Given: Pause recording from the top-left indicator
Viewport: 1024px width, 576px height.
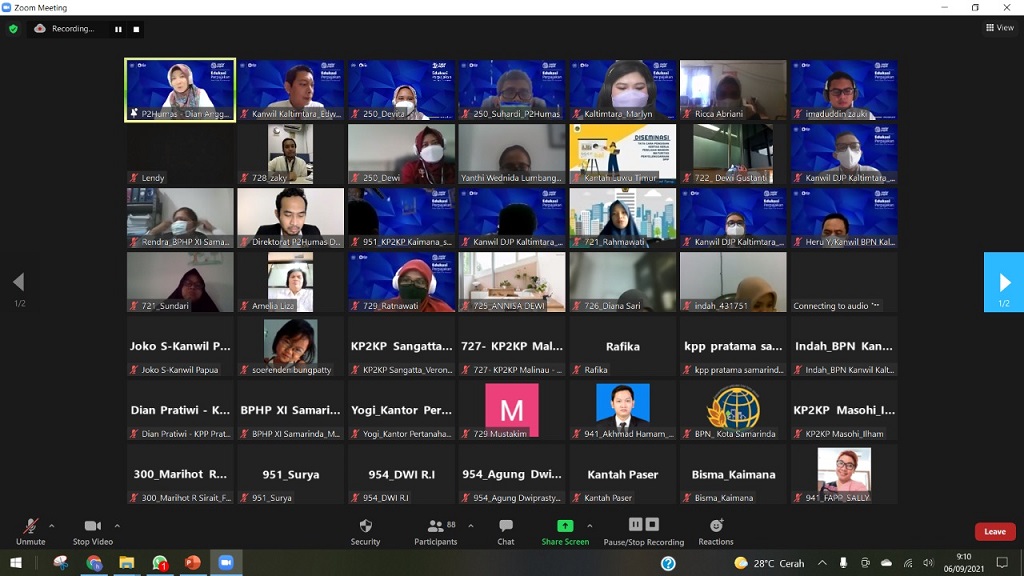Looking at the screenshot, I should coord(118,29).
